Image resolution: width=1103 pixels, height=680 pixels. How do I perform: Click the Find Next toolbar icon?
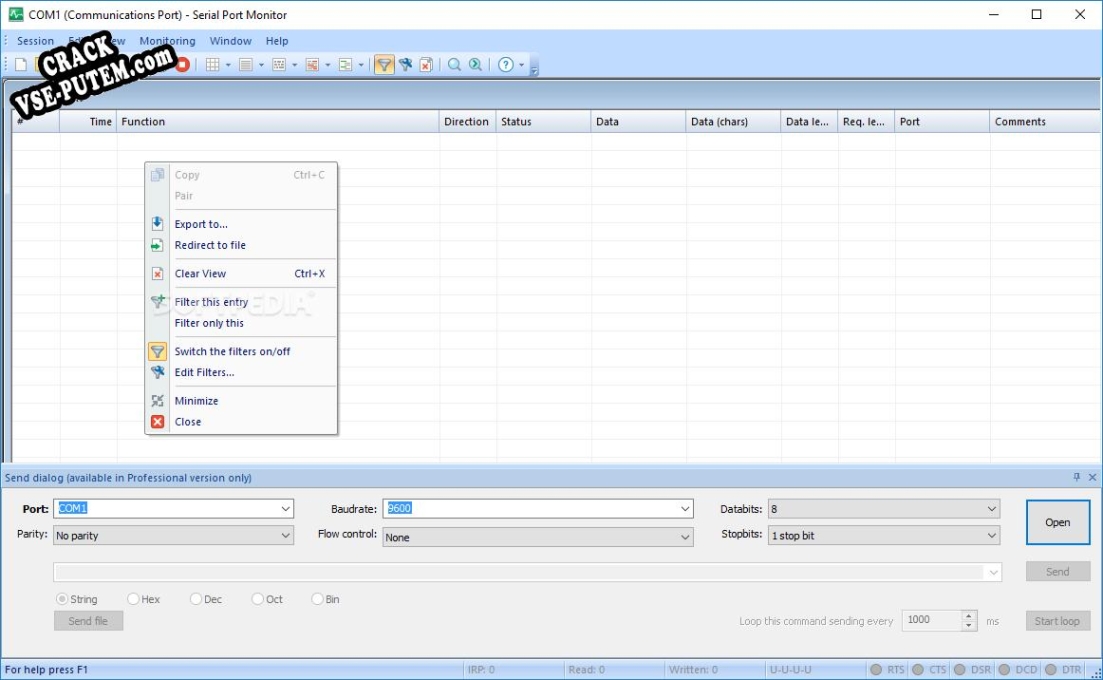click(476, 65)
